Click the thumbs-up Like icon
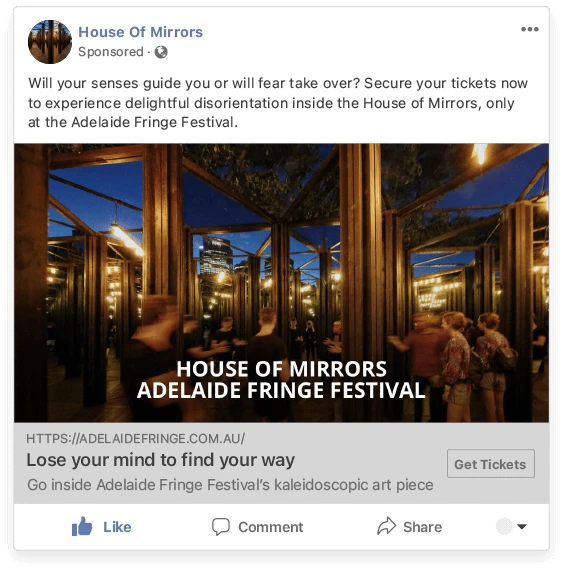Viewport: 563px width, 571px height. (x=82, y=526)
